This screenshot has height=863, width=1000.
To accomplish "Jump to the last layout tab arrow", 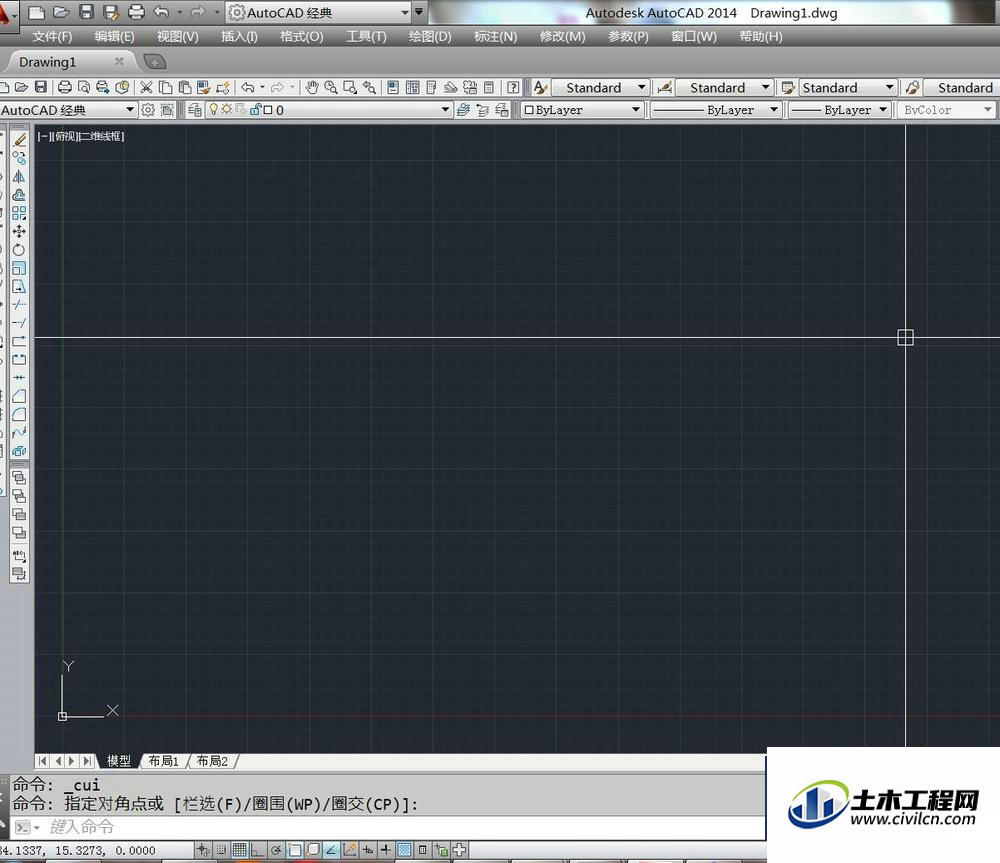I will click(x=87, y=761).
